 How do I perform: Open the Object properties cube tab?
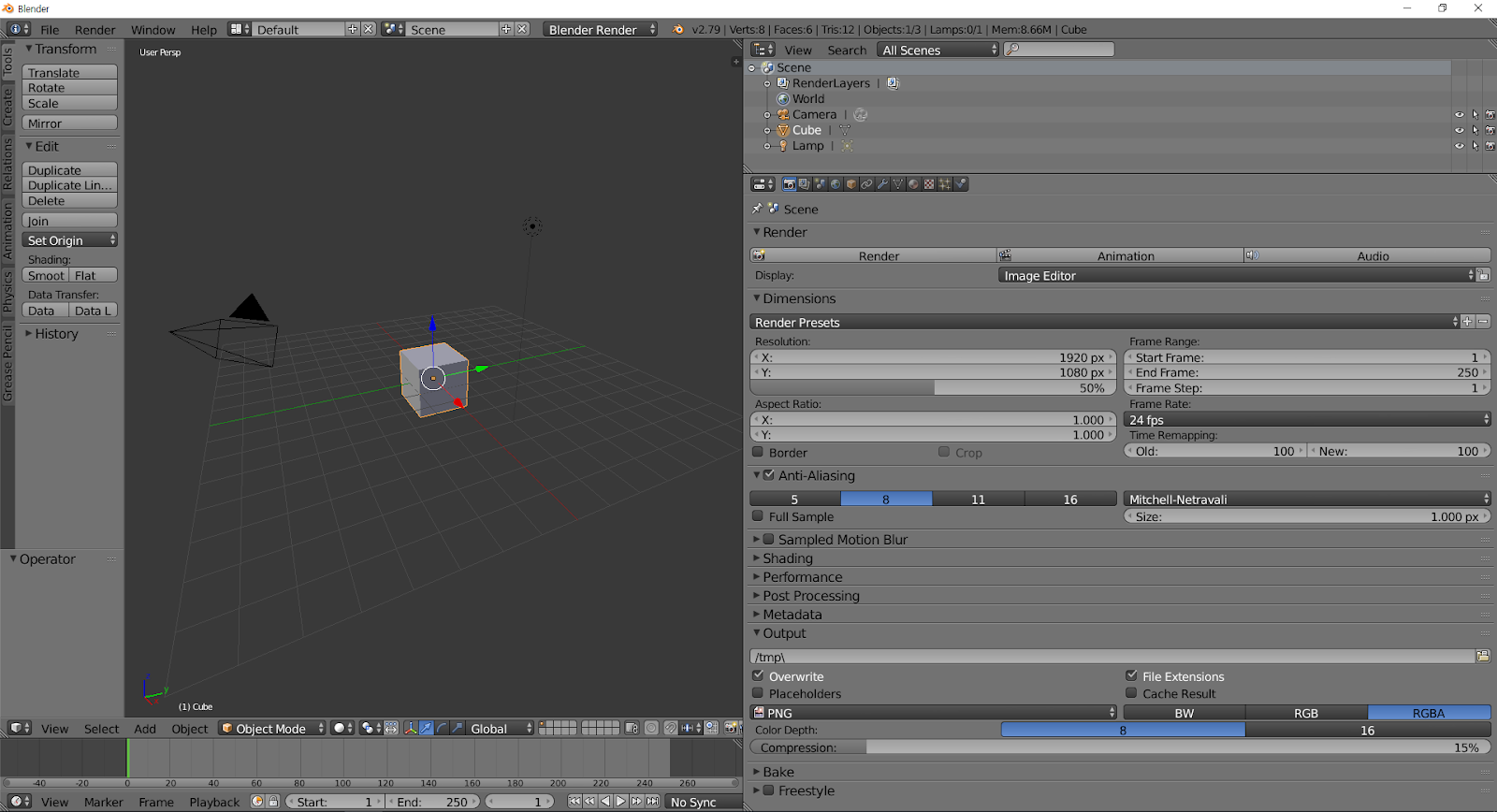tap(851, 184)
